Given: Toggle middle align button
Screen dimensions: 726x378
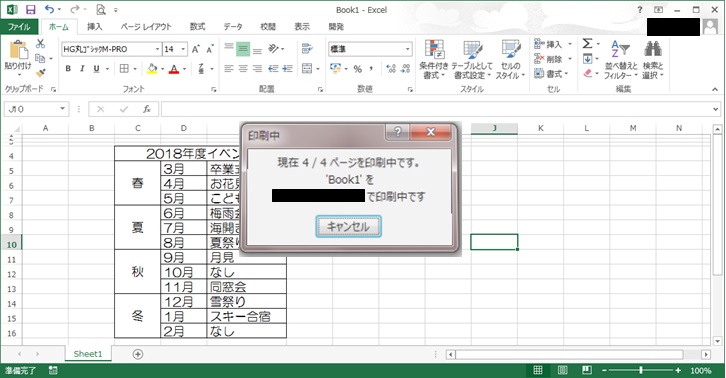Looking at the screenshot, I should tap(243, 49).
